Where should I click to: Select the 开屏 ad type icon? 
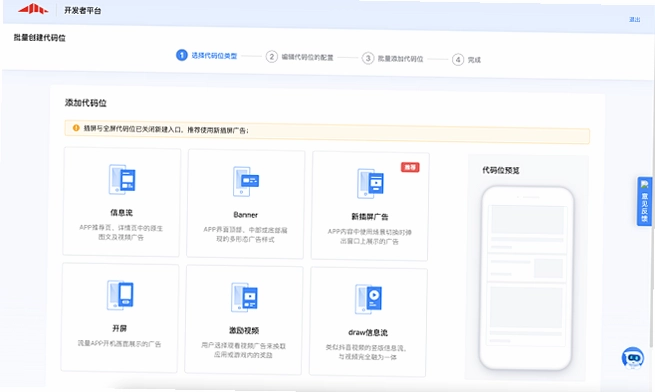[120, 295]
